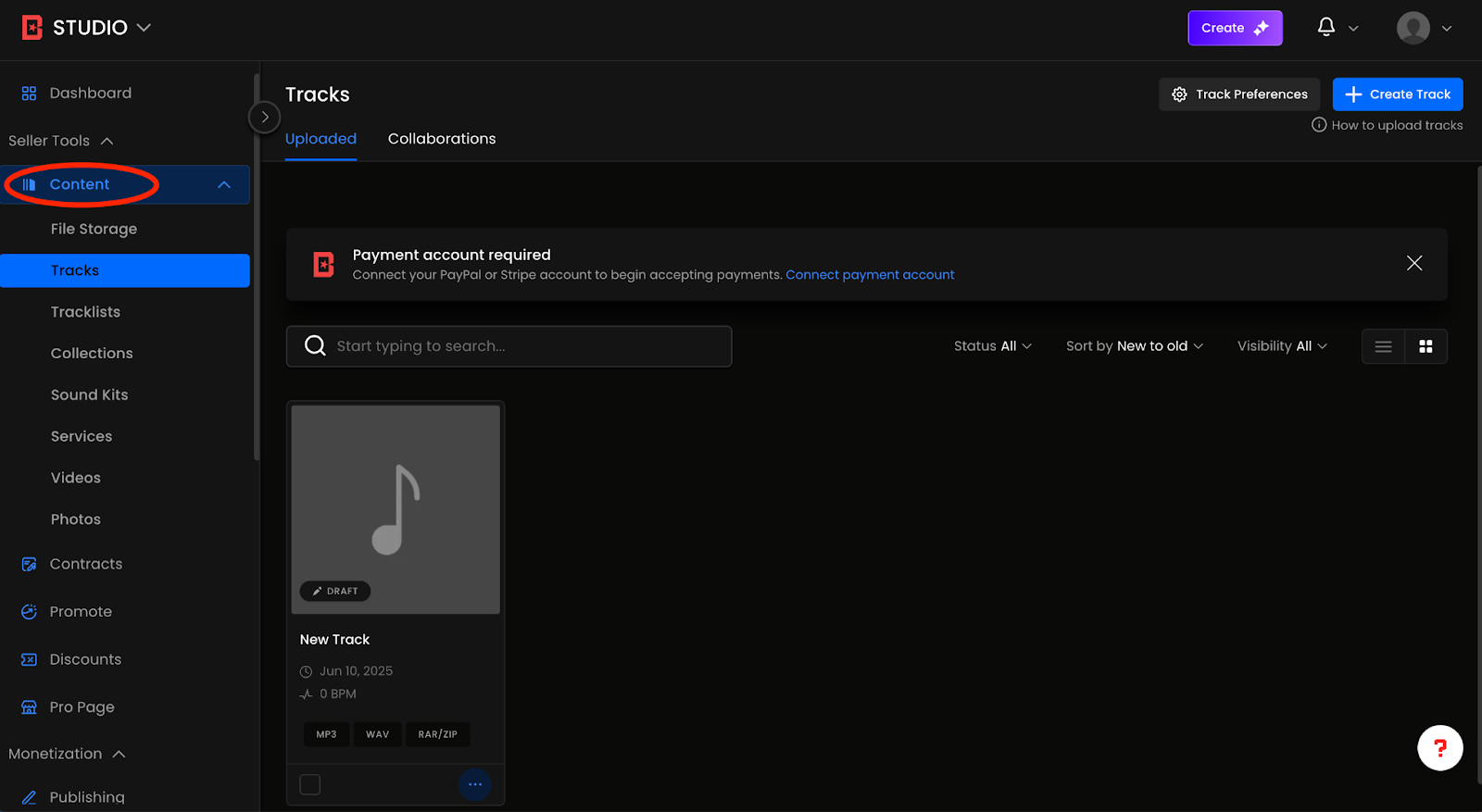Image resolution: width=1482 pixels, height=812 pixels.
Task: Click the user profile avatar
Action: click(1413, 28)
